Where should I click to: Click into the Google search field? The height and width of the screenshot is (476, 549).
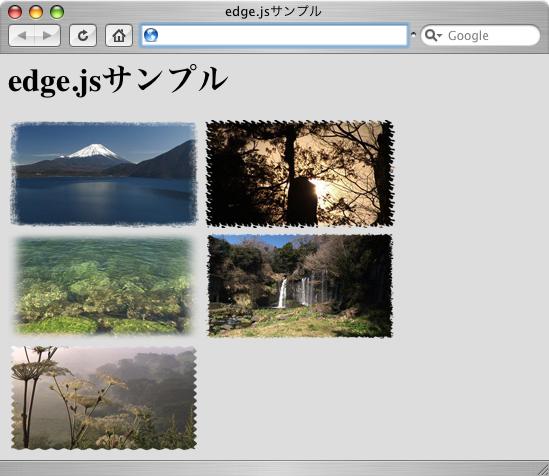point(480,35)
